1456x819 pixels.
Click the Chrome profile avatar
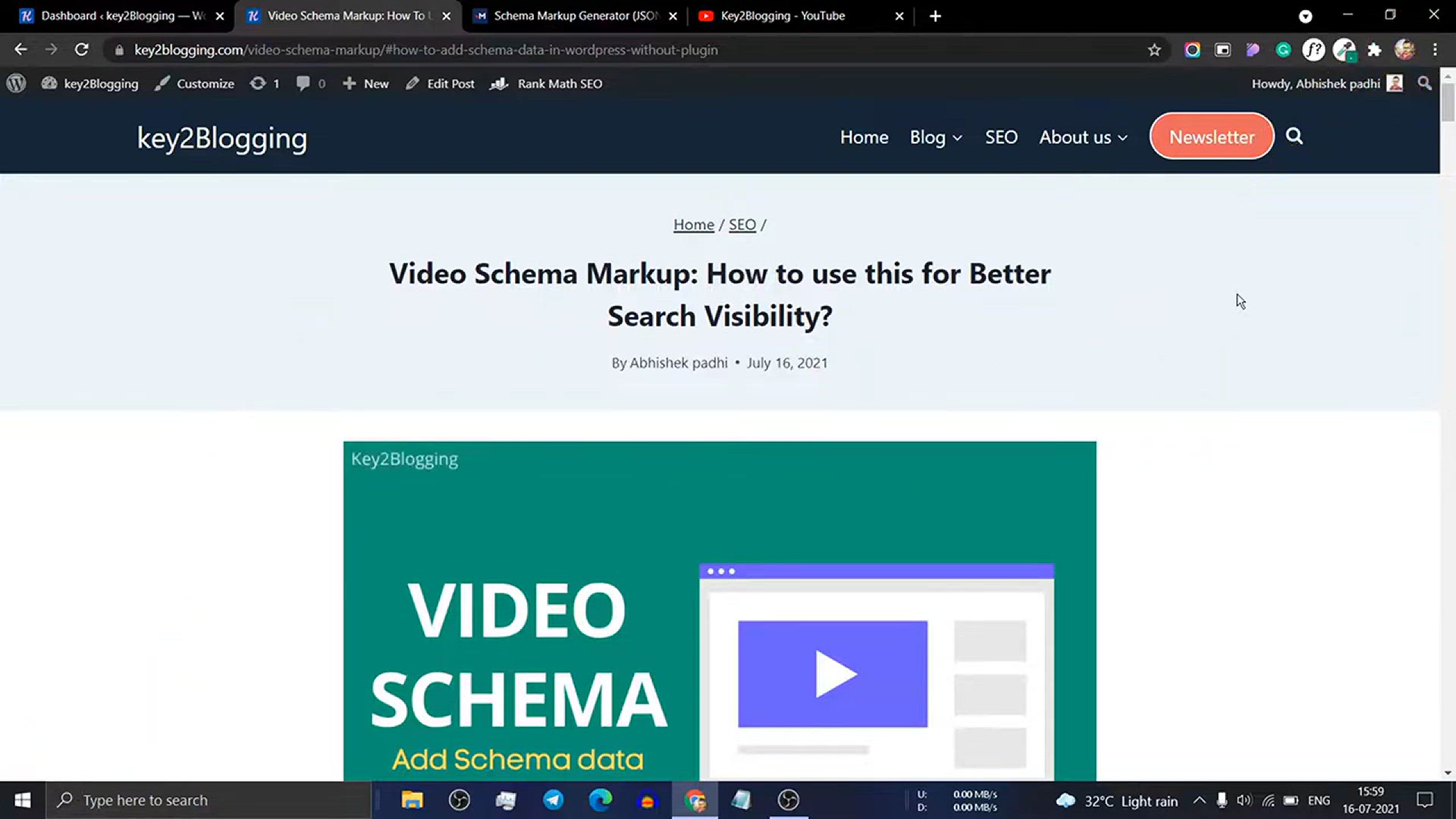point(1404,50)
